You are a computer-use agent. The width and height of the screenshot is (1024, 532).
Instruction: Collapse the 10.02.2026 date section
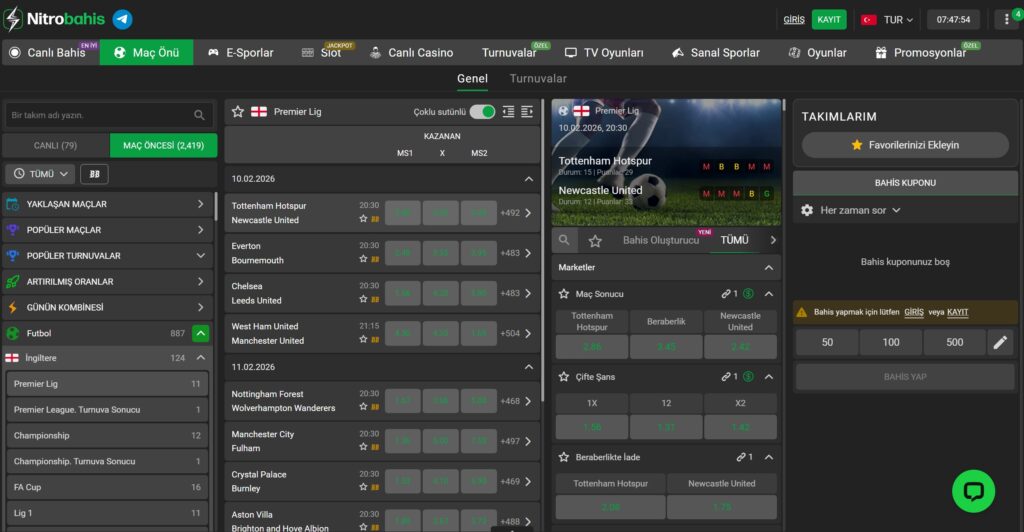[529, 179]
